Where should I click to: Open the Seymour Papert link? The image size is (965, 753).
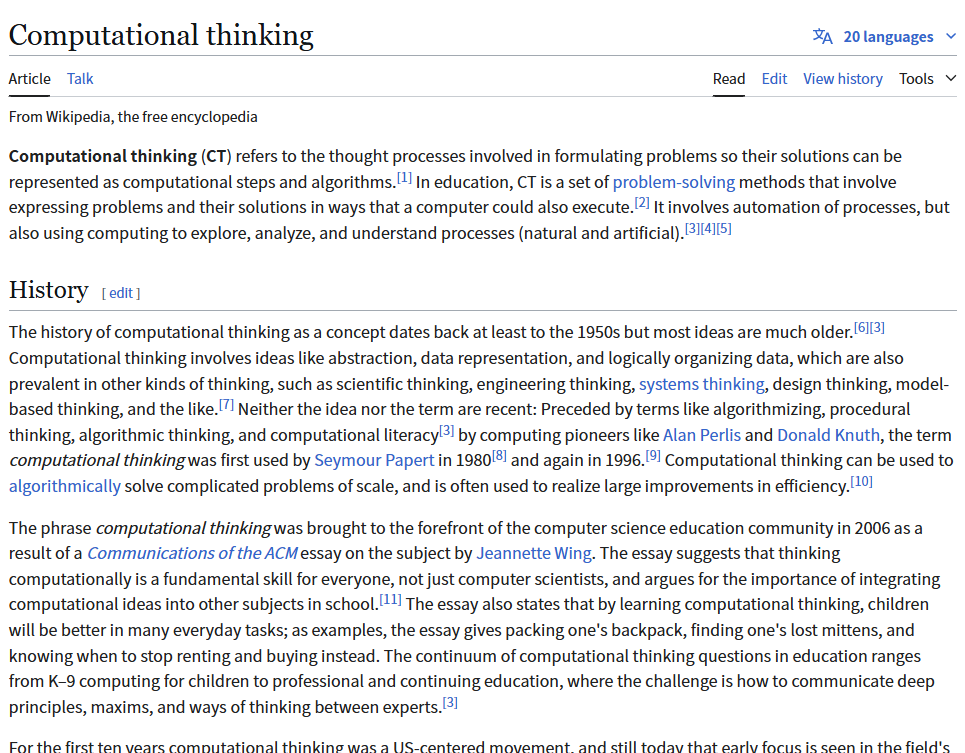pyautogui.click(x=374, y=460)
